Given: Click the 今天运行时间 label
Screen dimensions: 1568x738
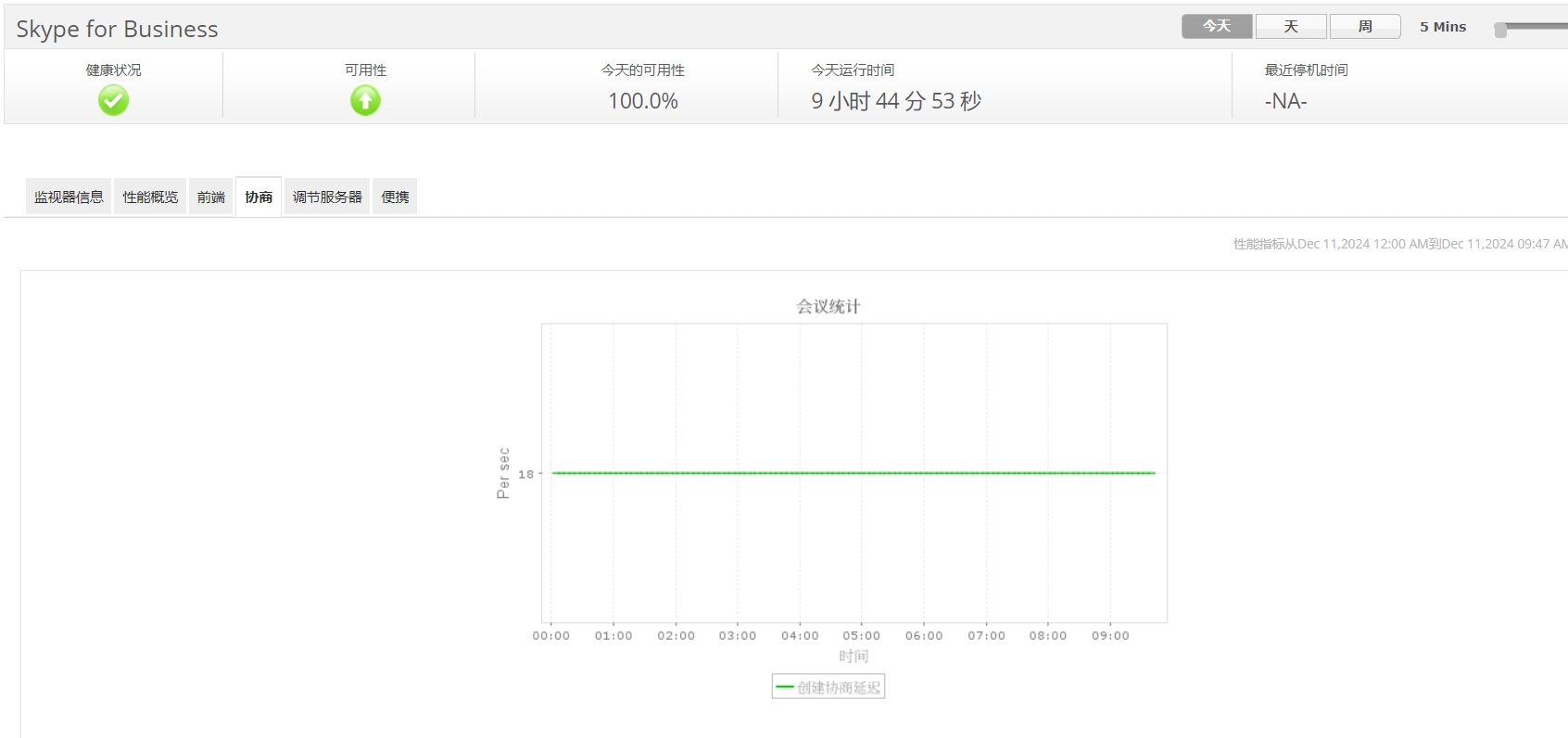Looking at the screenshot, I should [853, 70].
